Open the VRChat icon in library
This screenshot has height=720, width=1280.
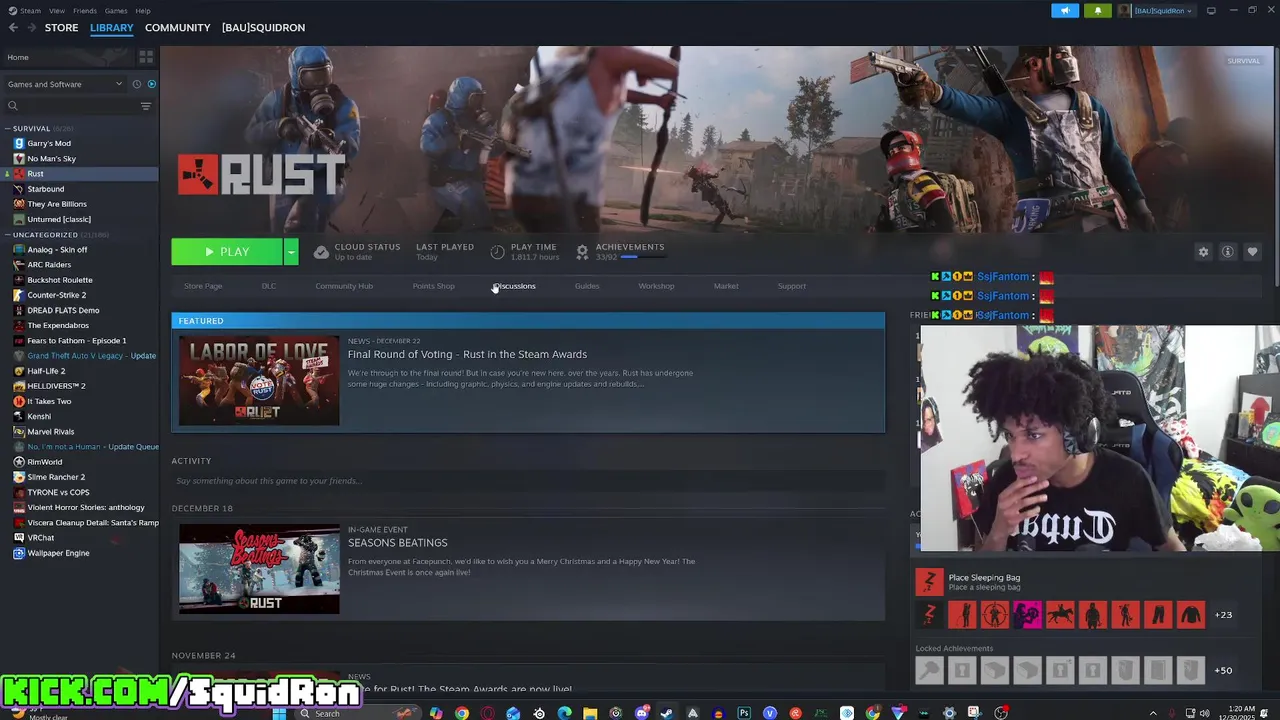tap(19, 538)
